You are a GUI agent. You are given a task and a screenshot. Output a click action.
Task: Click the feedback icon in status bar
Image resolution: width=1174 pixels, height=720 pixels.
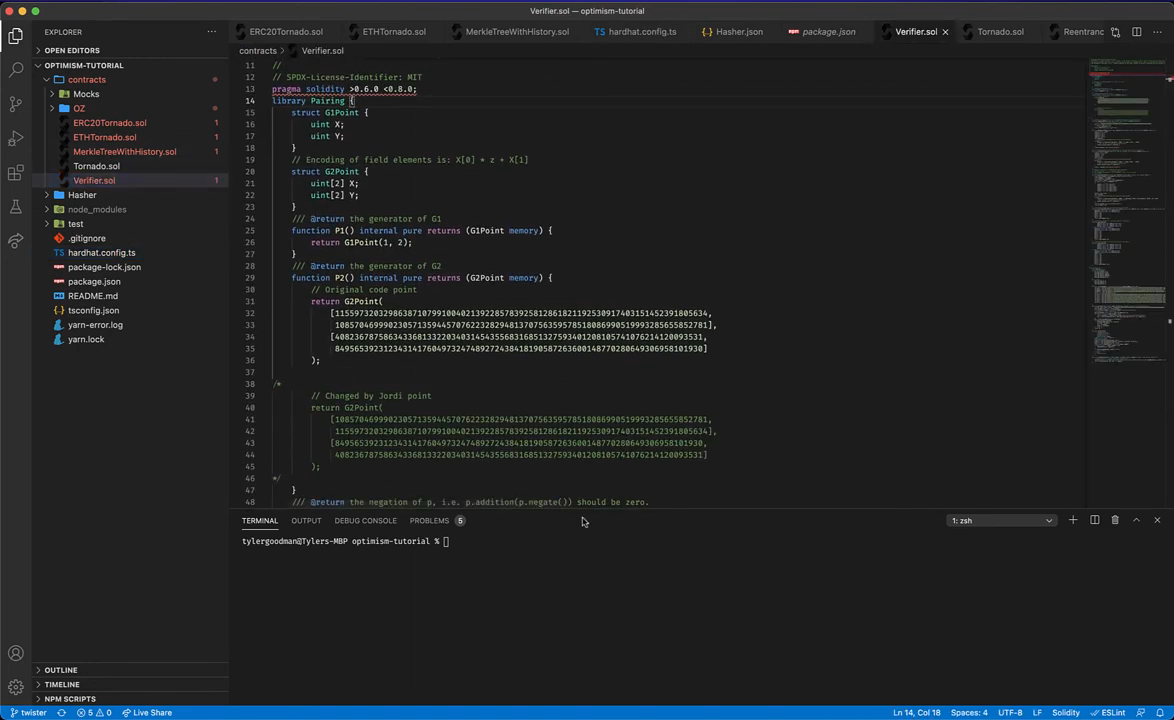[1140, 713]
